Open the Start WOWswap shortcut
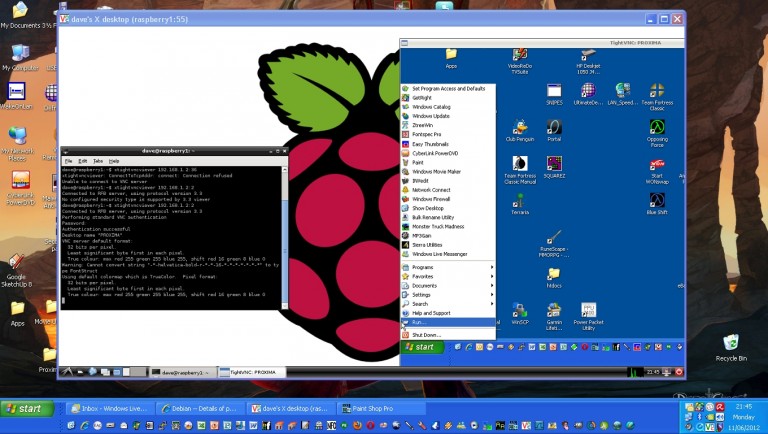 pyautogui.click(x=657, y=170)
